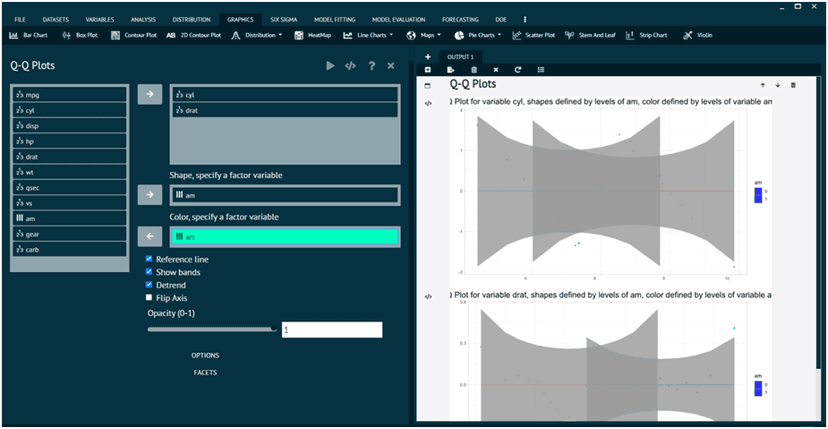Click the Violin plot tool

[700, 35]
